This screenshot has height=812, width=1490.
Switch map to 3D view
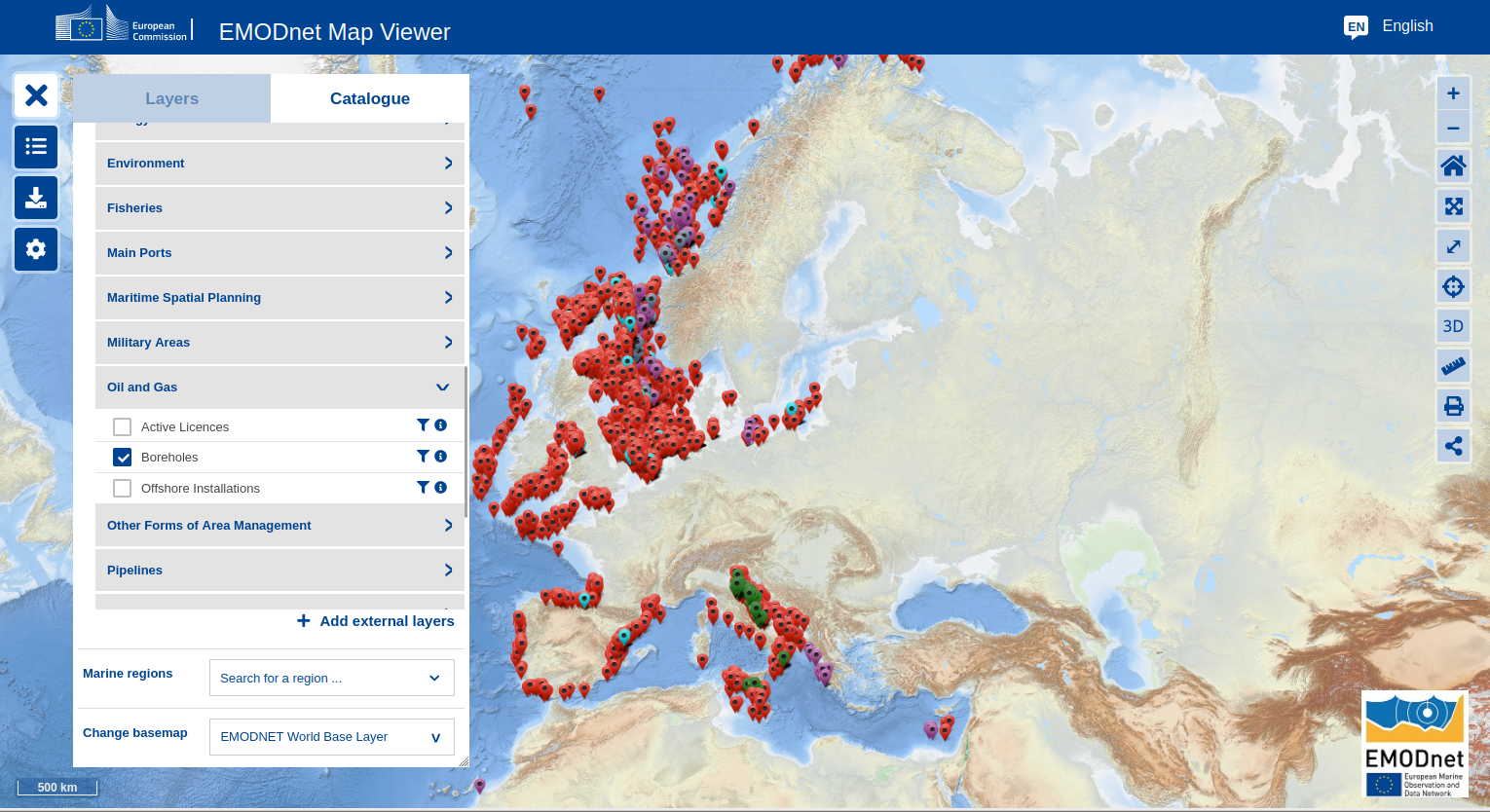tap(1453, 326)
